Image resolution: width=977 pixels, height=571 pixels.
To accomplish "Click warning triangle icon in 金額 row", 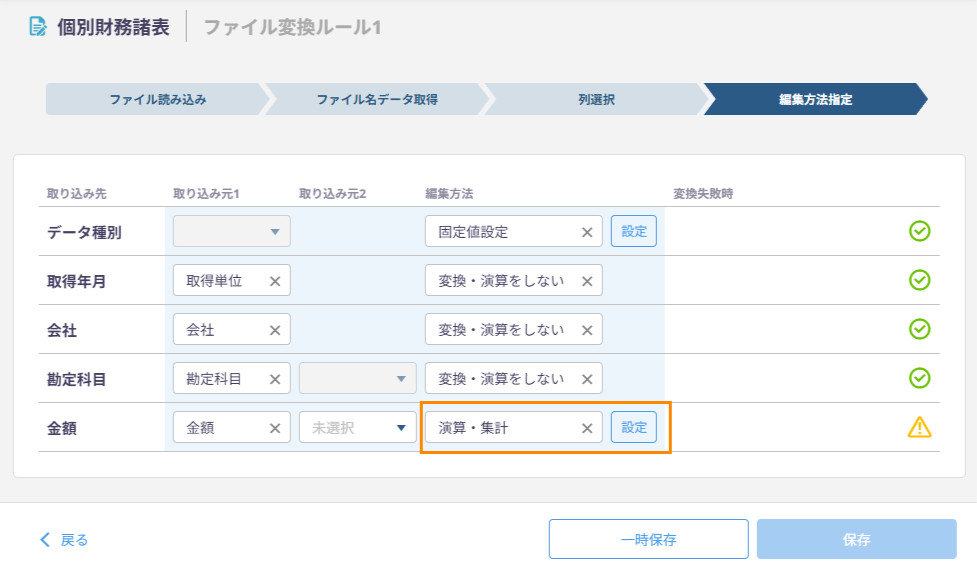I will [x=920, y=427].
